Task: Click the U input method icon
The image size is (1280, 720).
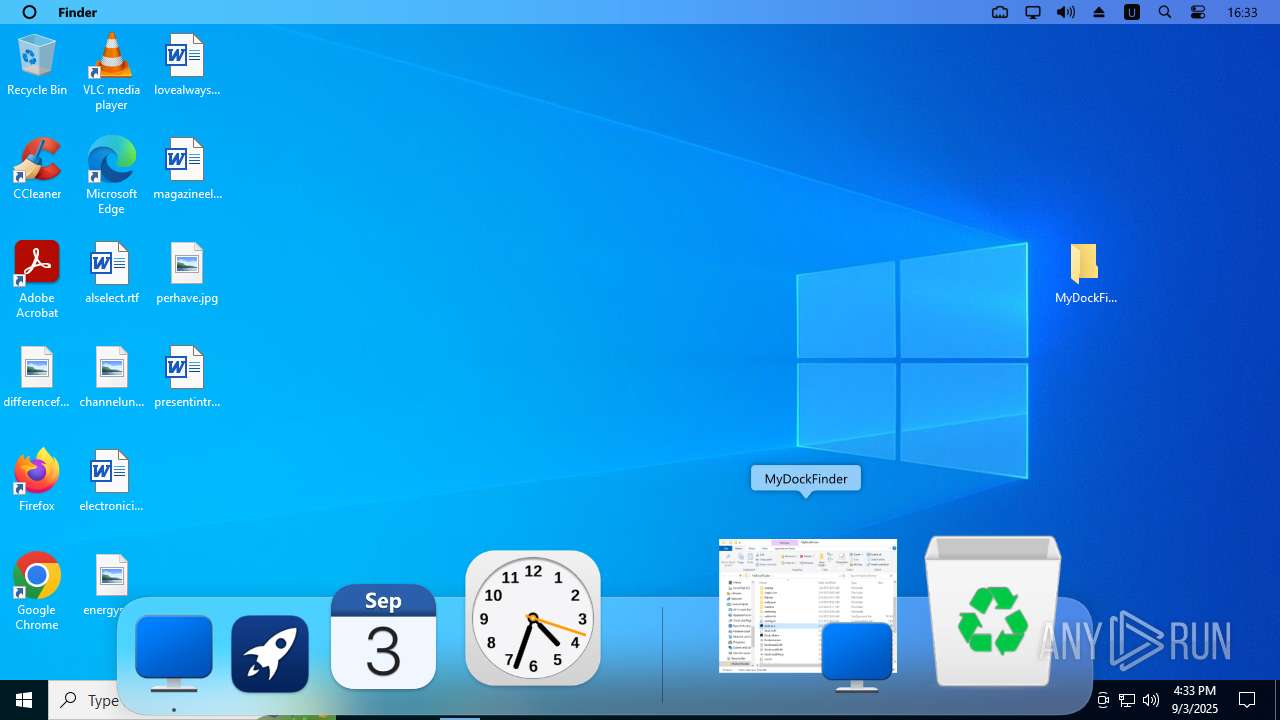Action: (x=1132, y=12)
